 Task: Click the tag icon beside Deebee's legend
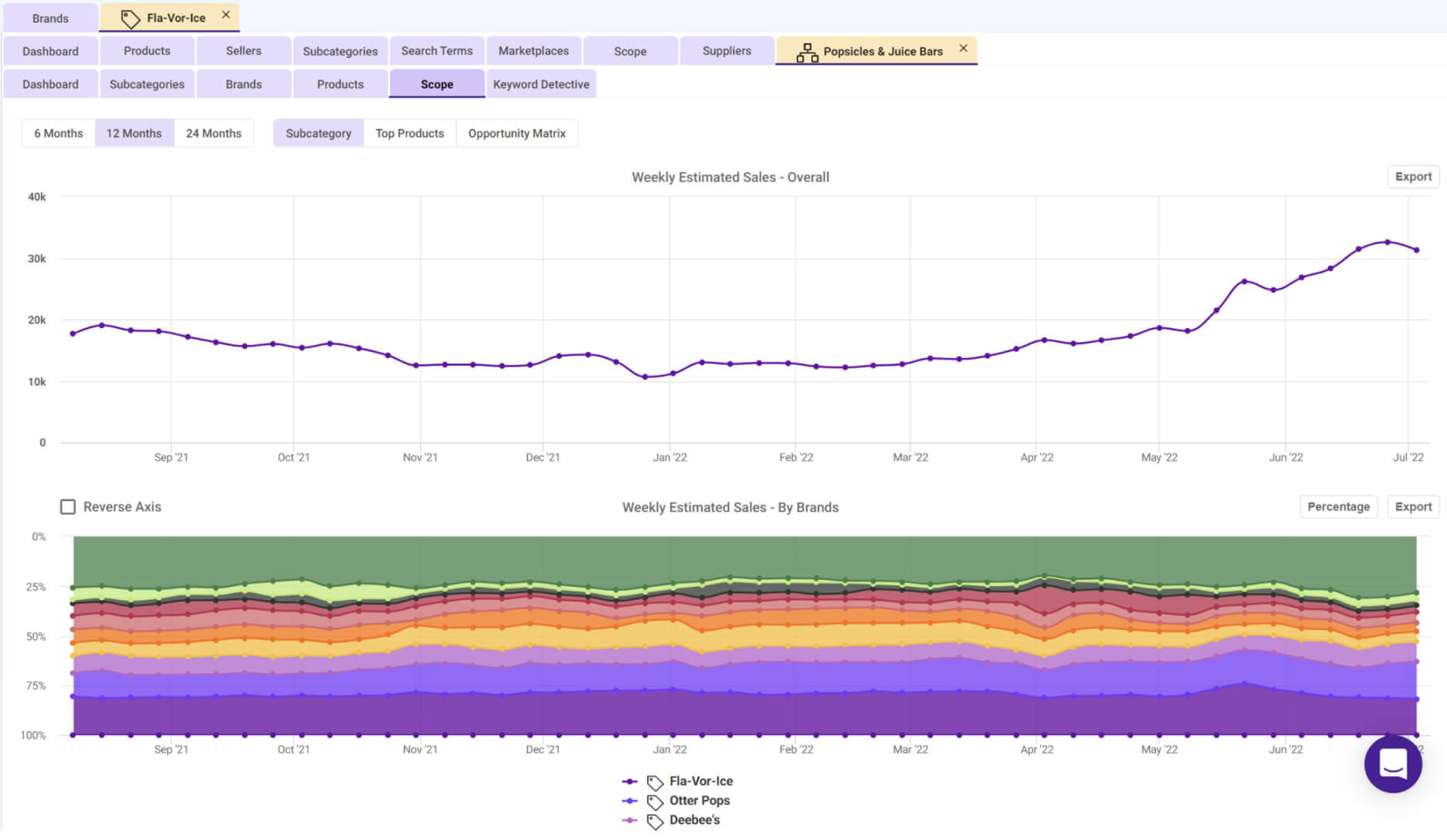click(655, 821)
